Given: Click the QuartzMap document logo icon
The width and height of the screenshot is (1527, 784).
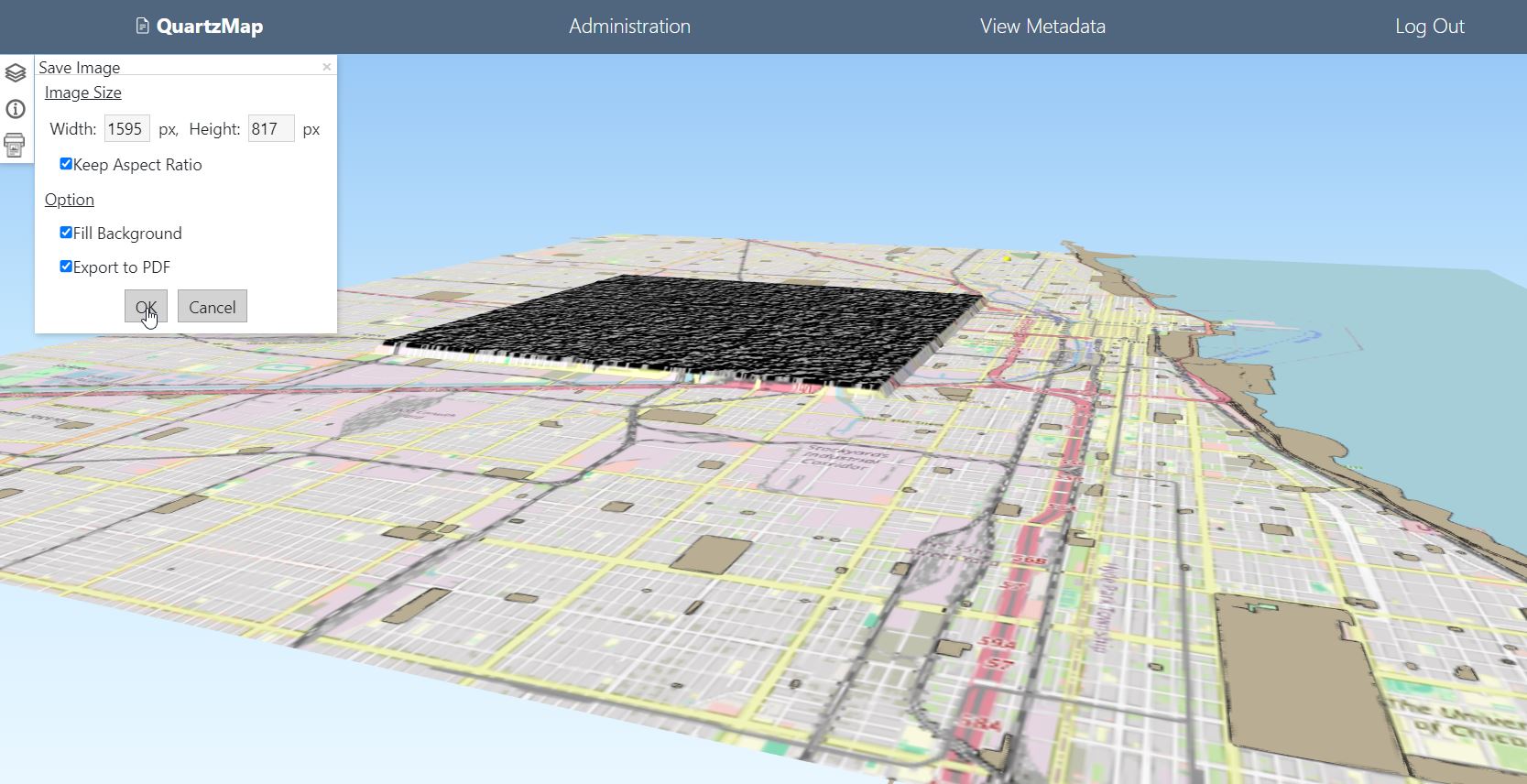Looking at the screenshot, I should pyautogui.click(x=142, y=26).
